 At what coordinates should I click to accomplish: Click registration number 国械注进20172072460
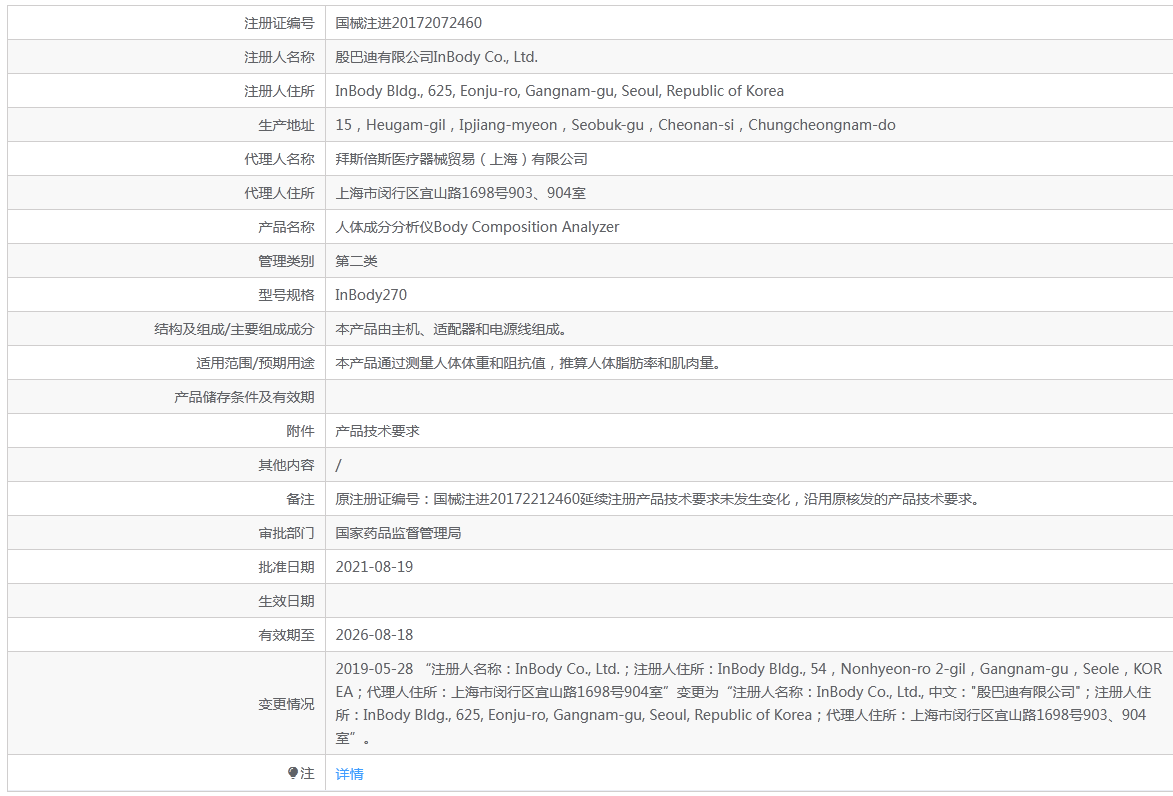(x=409, y=23)
